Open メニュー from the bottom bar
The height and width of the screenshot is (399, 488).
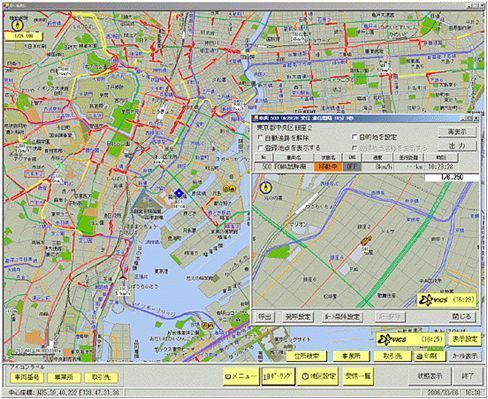click(x=241, y=376)
